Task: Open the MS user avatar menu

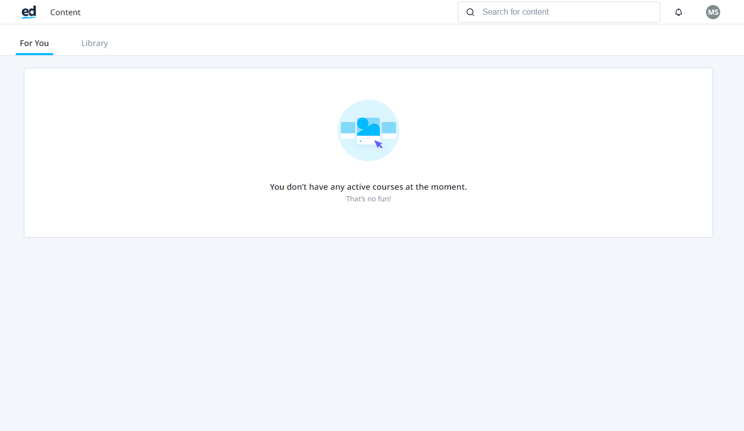Action: tap(713, 12)
